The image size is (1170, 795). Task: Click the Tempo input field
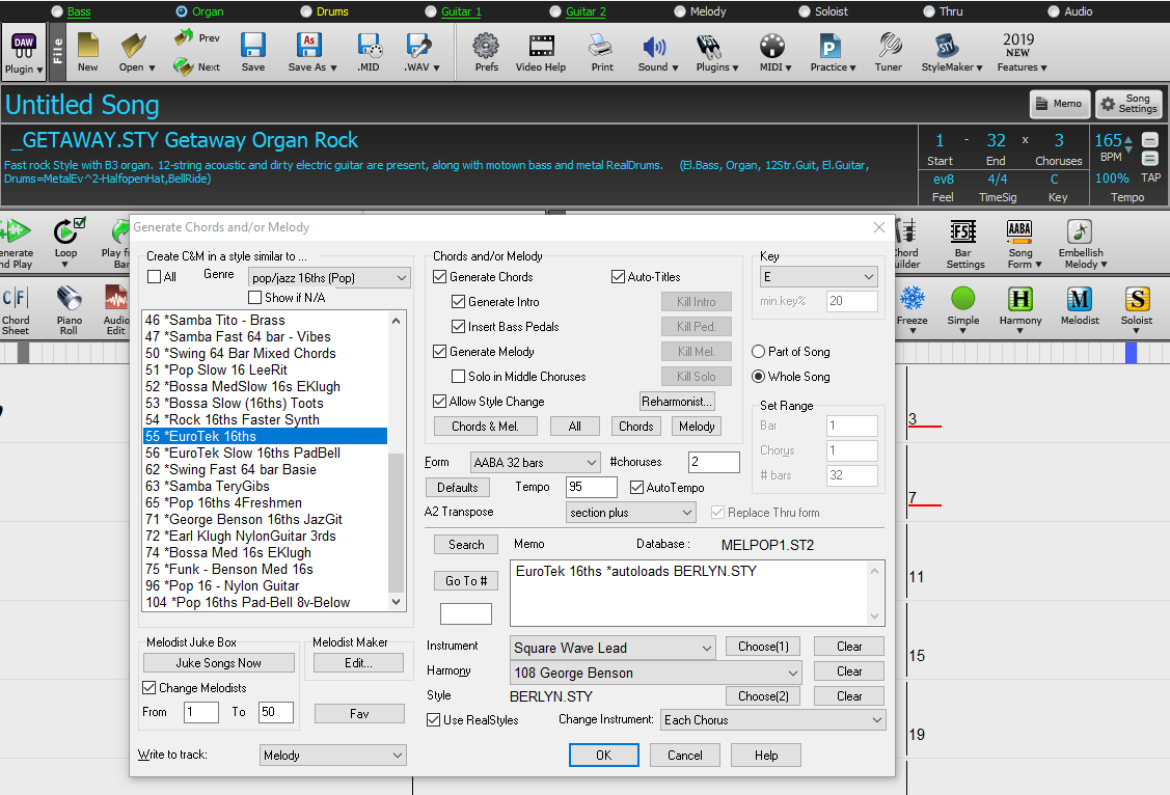tap(591, 487)
